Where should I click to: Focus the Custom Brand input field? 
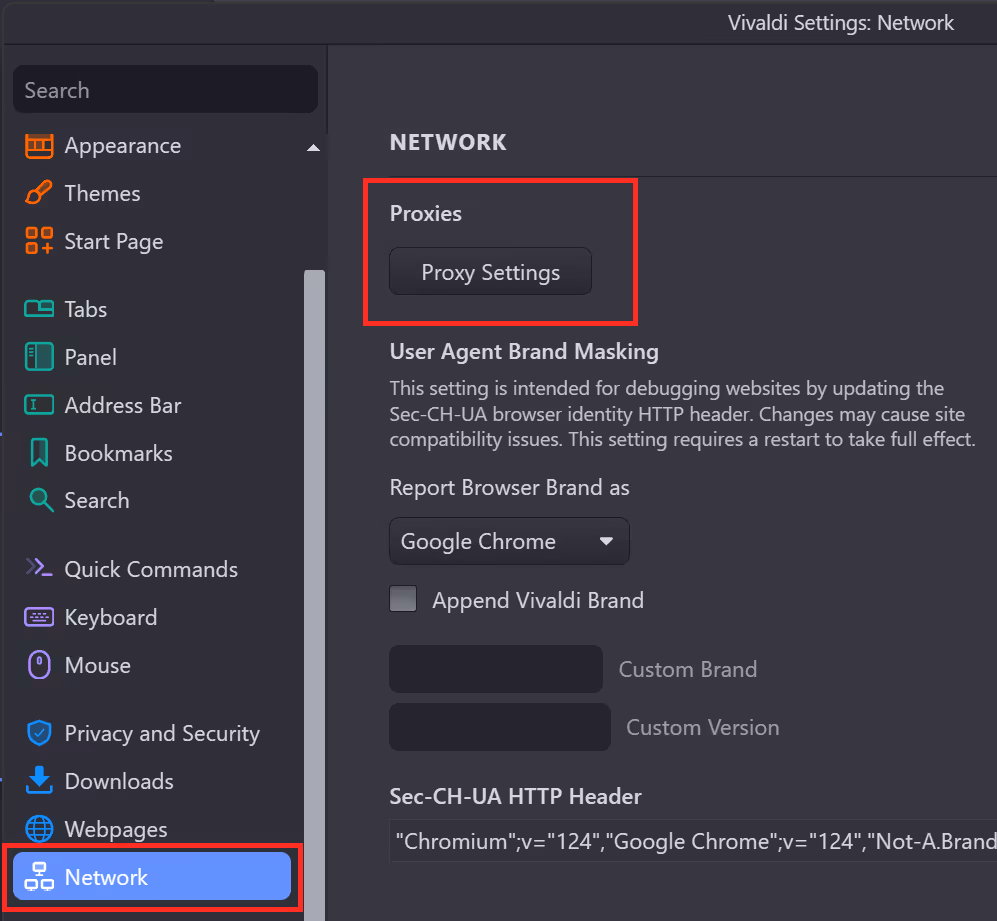(x=496, y=669)
